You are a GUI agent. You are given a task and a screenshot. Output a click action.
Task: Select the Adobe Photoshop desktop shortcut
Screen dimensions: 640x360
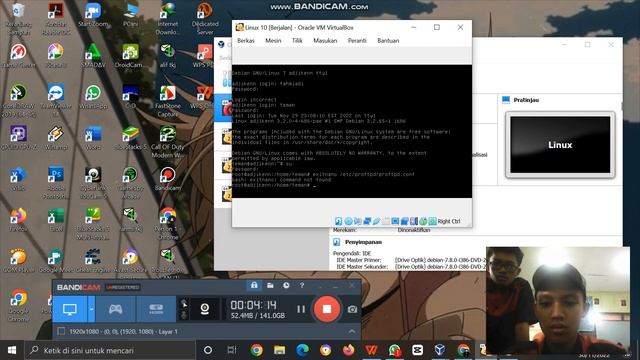pyautogui.click(x=56, y=182)
